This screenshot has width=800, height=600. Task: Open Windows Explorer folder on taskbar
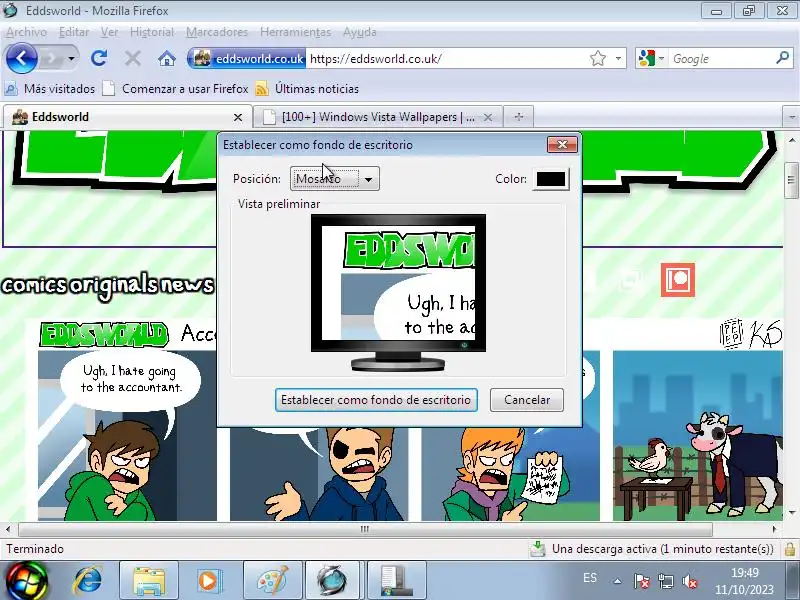click(149, 581)
